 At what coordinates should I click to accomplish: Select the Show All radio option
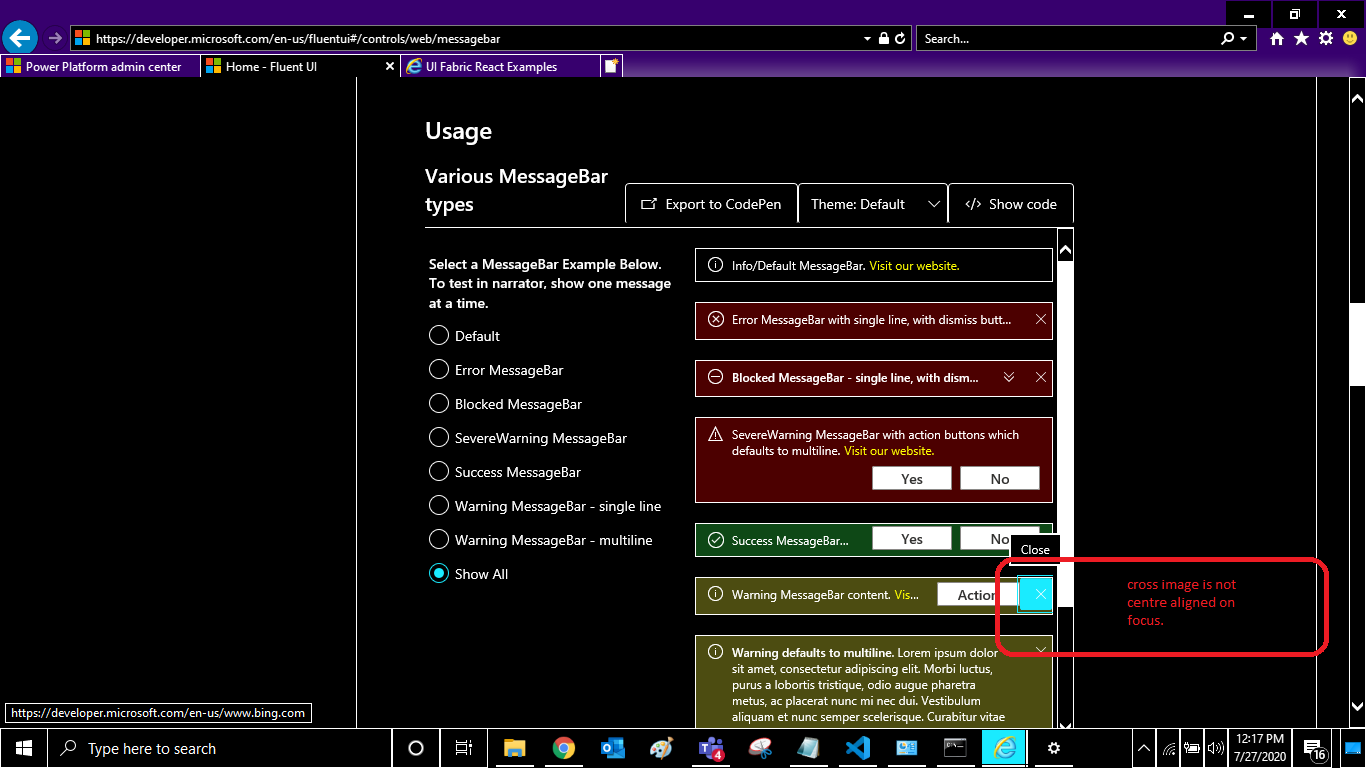click(x=438, y=573)
